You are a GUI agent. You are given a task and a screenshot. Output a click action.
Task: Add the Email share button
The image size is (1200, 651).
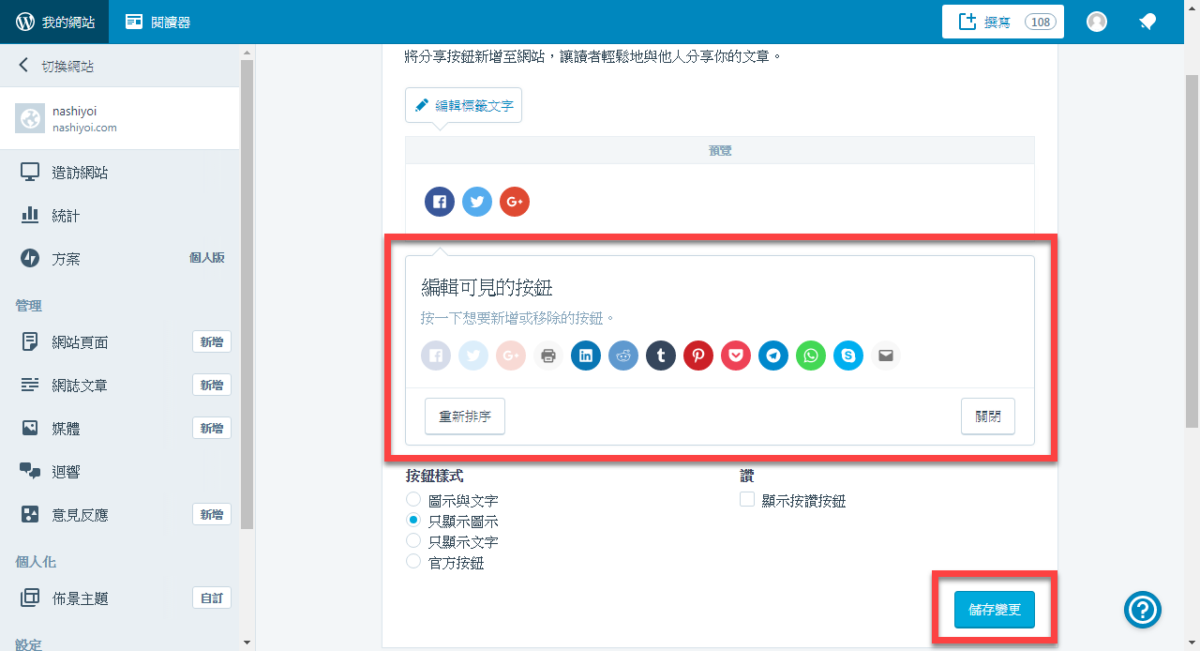pos(886,355)
